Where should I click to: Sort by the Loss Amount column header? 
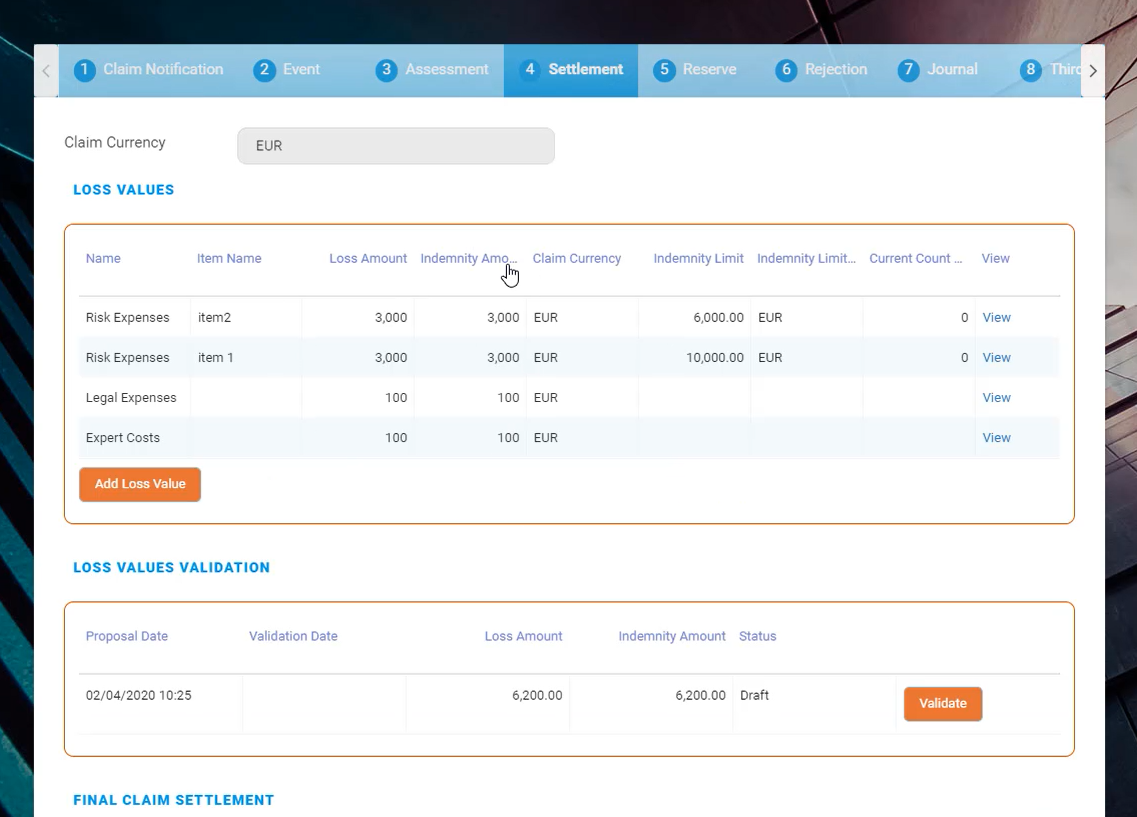[368, 259]
